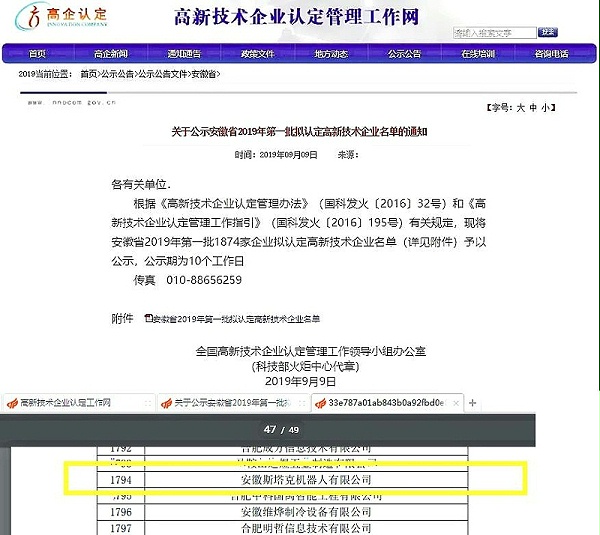Set font size to 大

tap(521, 108)
